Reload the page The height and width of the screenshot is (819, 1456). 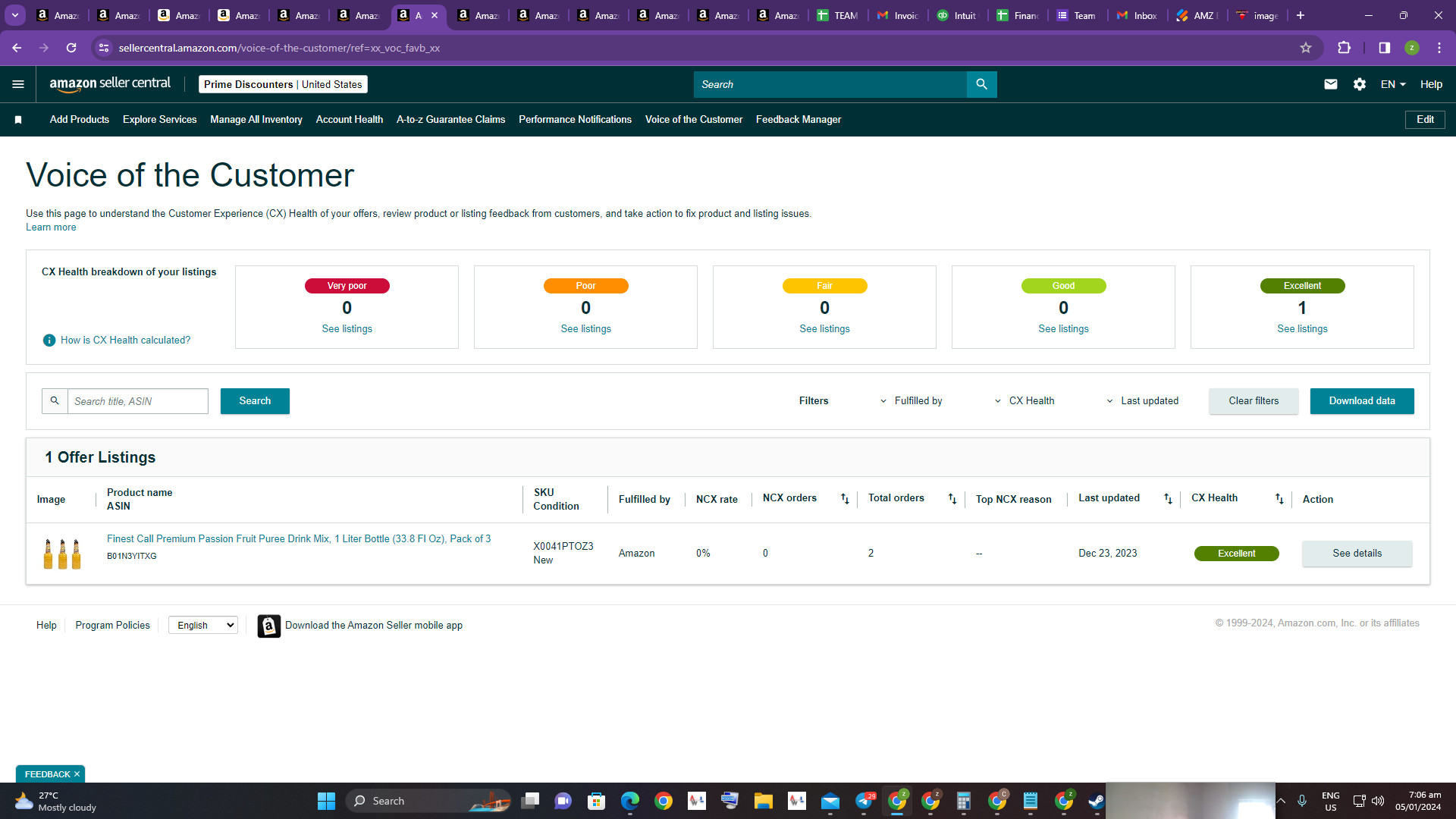click(x=71, y=48)
